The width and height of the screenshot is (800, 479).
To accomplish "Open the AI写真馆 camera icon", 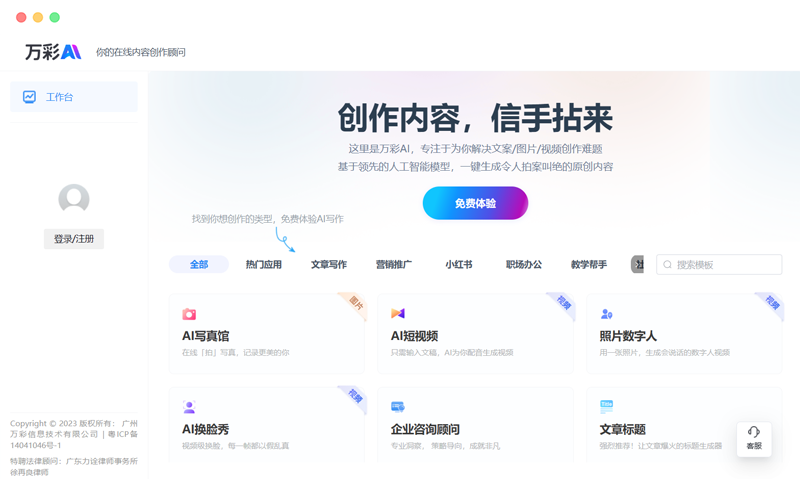I will point(189,314).
